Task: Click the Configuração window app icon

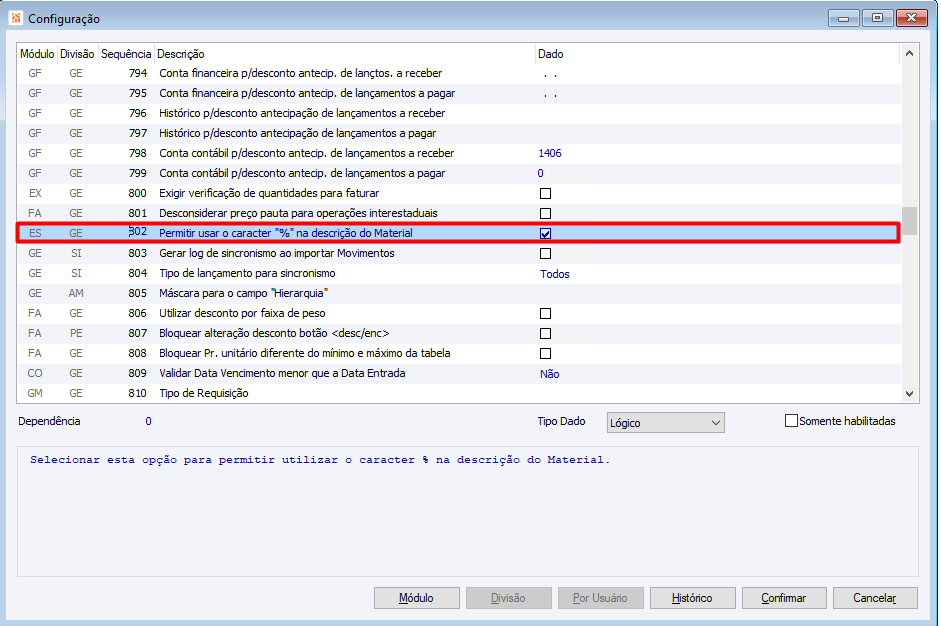Action: pyautogui.click(x=16, y=18)
